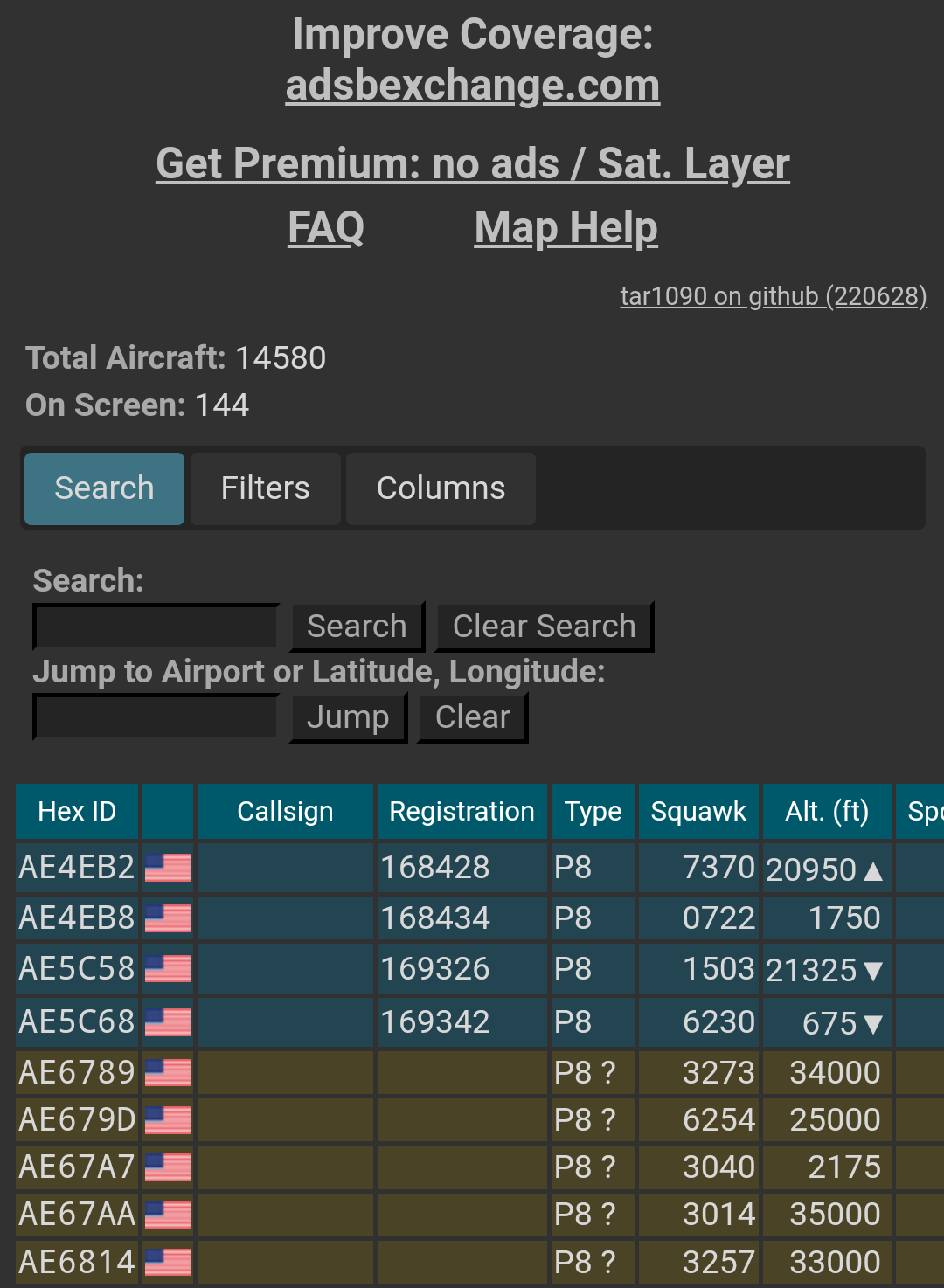Sort by the Alt. (ft) column header
Image resolution: width=944 pixels, height=1288 pixels.
[827, 812]
